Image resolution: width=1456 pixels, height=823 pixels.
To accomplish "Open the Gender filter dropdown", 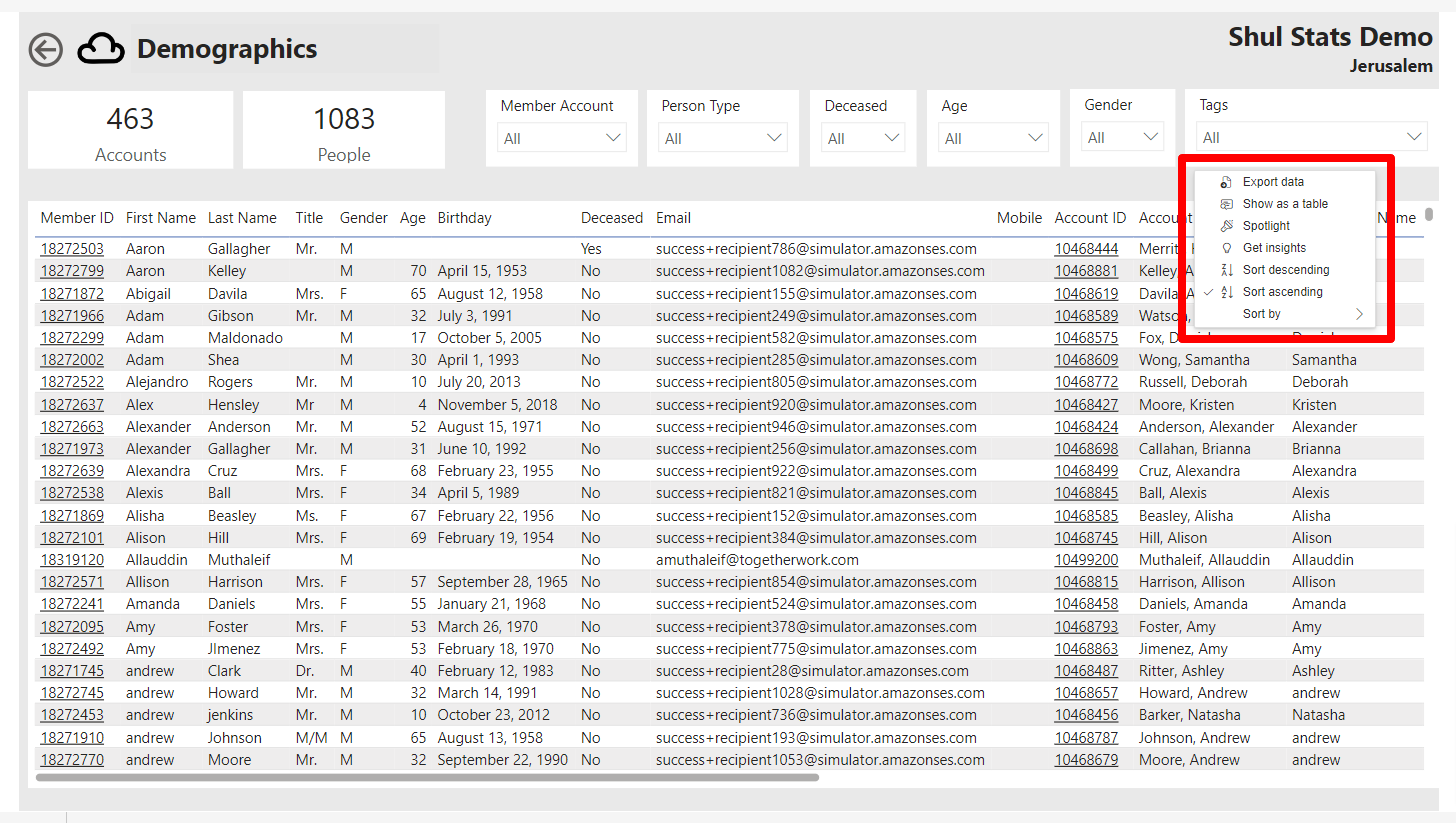I will [1151, 136].
